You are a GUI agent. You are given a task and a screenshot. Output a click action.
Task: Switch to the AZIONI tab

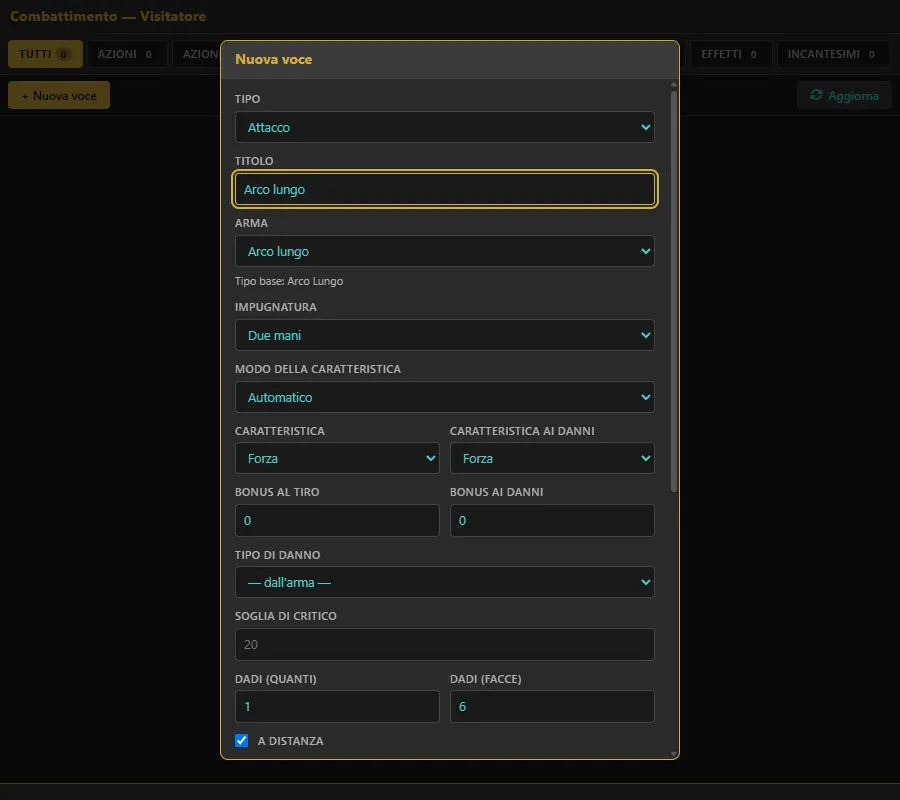(x=126, y=54)
